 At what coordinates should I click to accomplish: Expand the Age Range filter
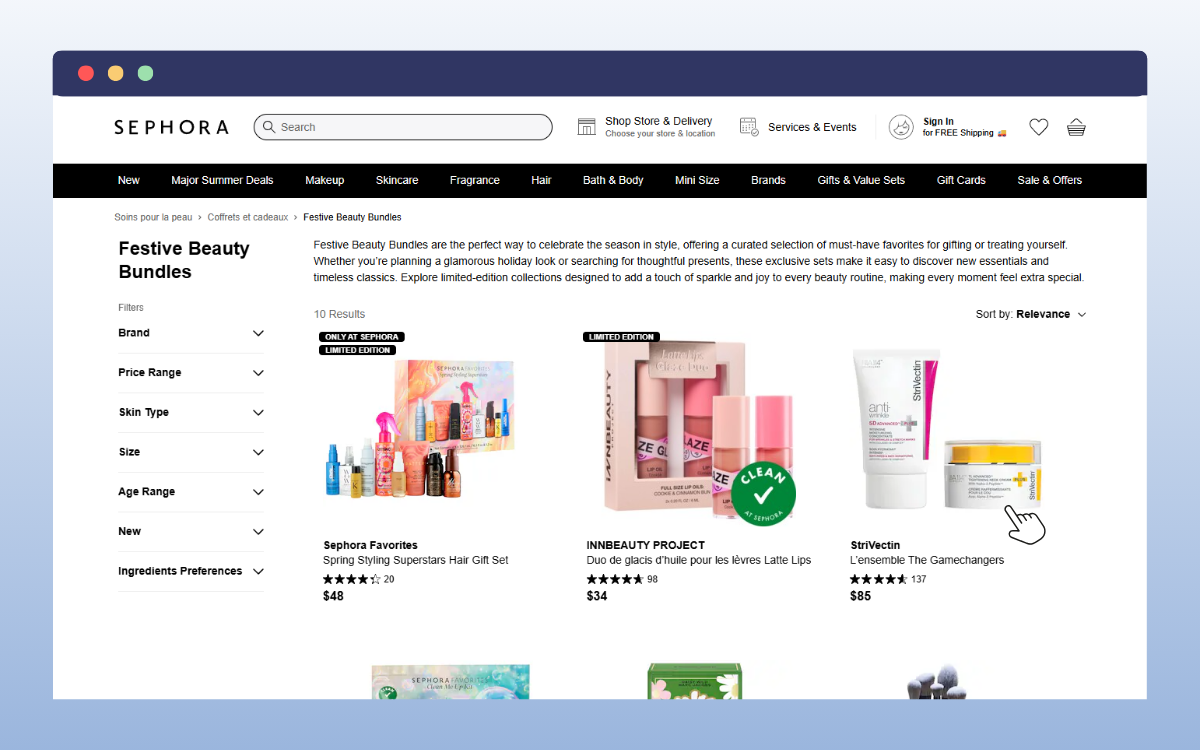[191, 492]
